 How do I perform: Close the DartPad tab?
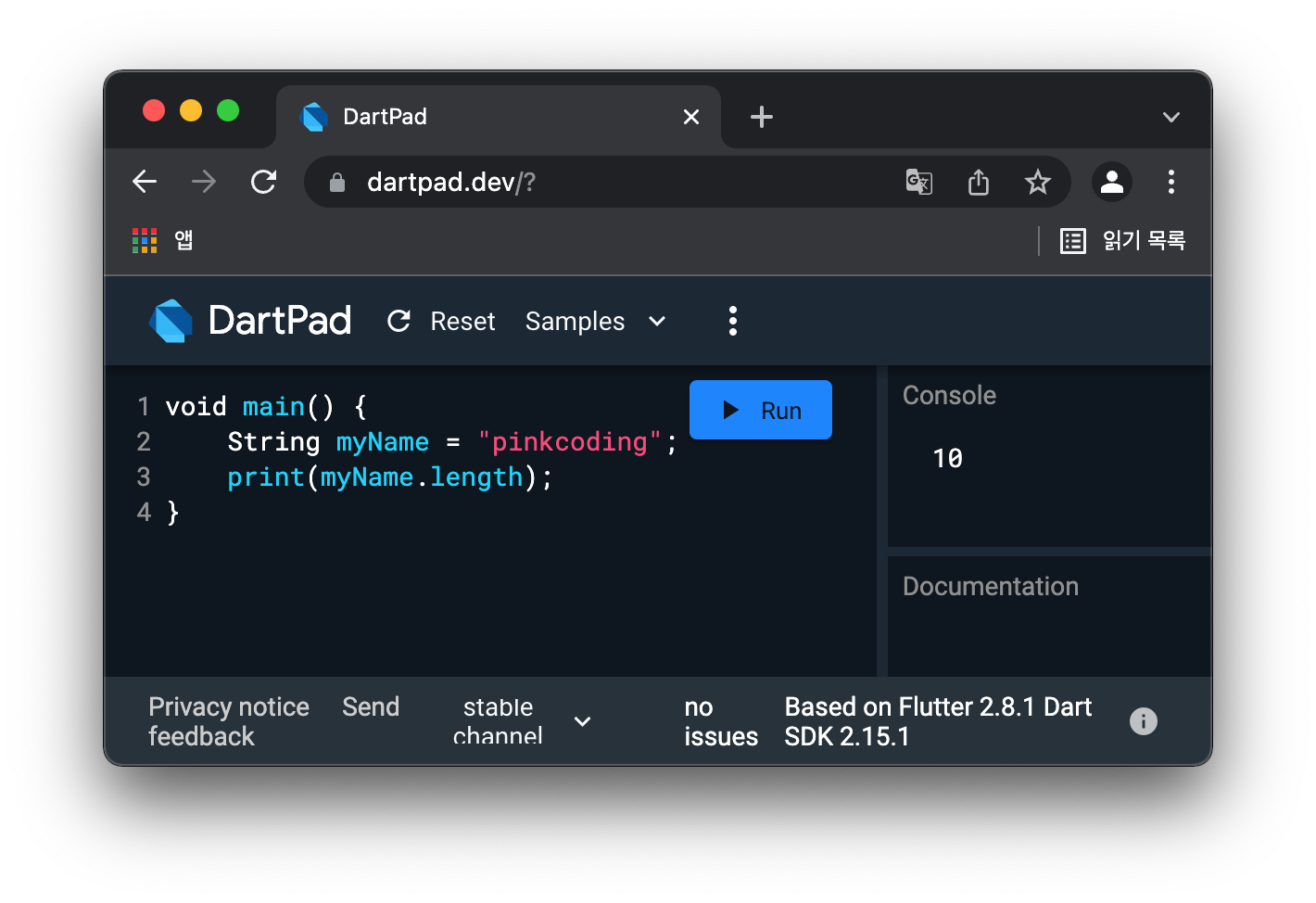pos(691,117)
